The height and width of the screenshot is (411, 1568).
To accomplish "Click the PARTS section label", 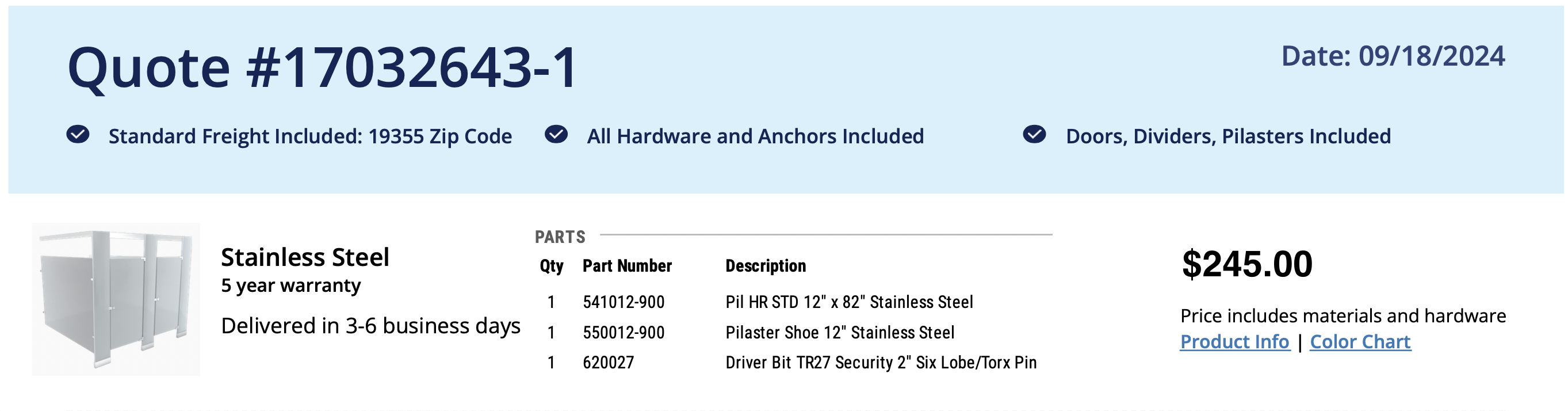I will pyautogui.click(x=560, y=237).
